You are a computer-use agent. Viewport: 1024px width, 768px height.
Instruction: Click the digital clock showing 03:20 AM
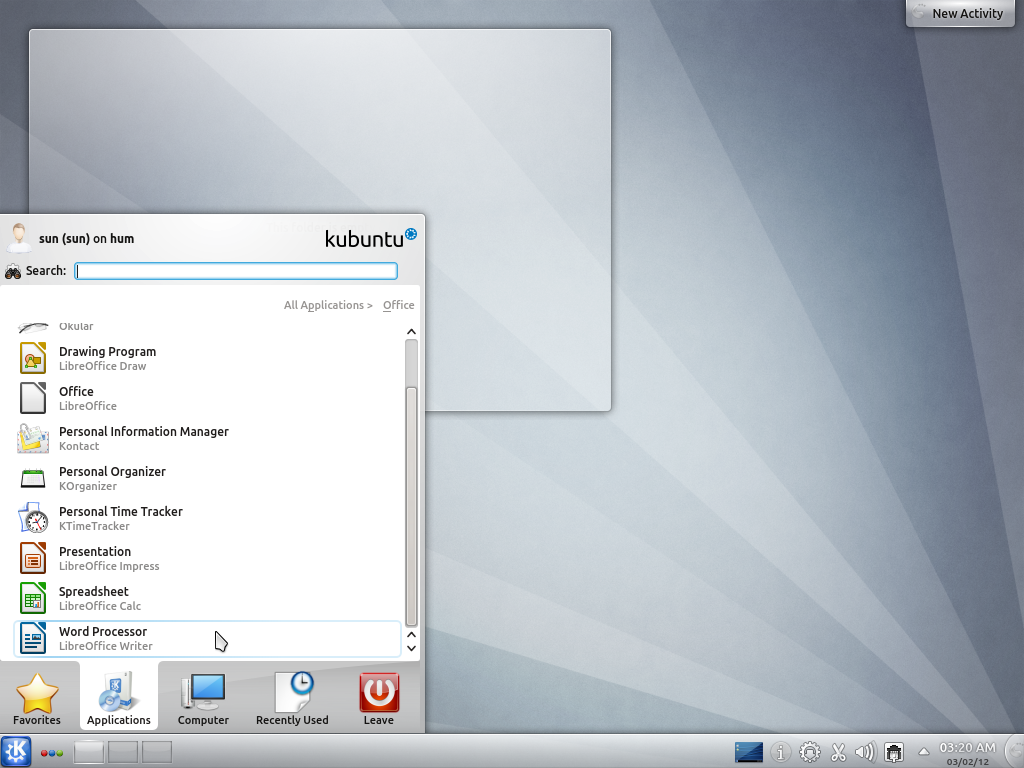point(967,748)
